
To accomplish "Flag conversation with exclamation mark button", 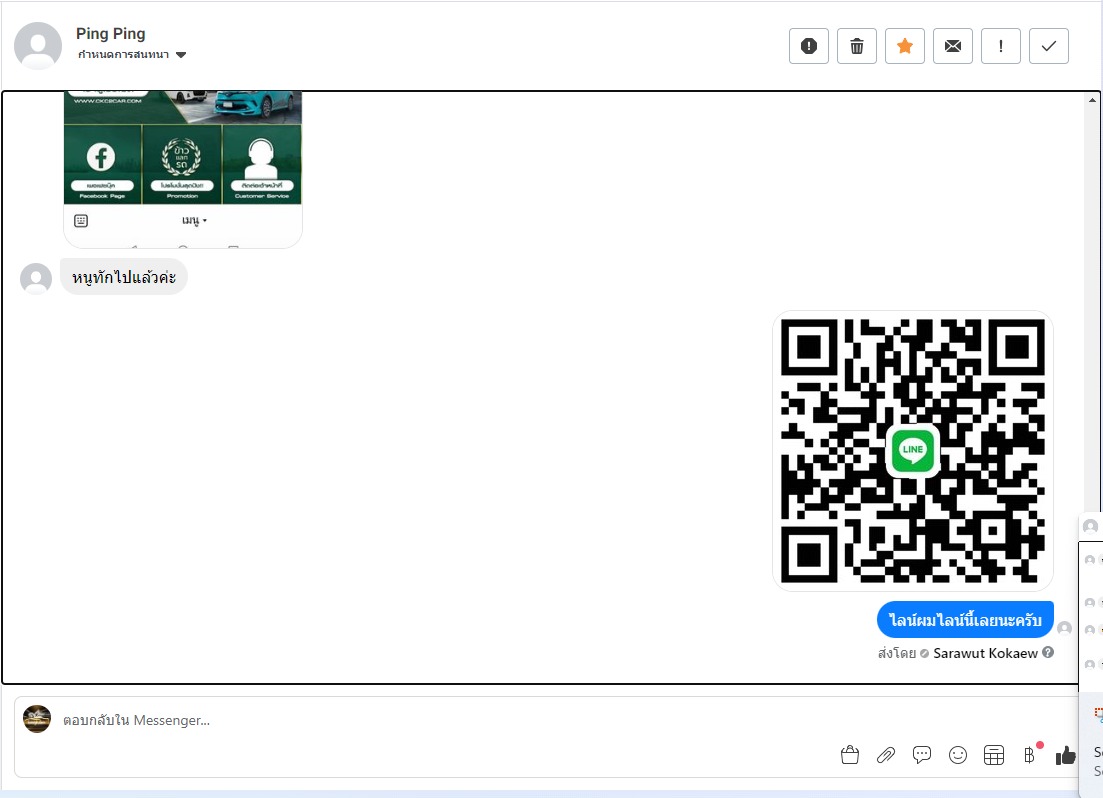I will coord(1000,46).
